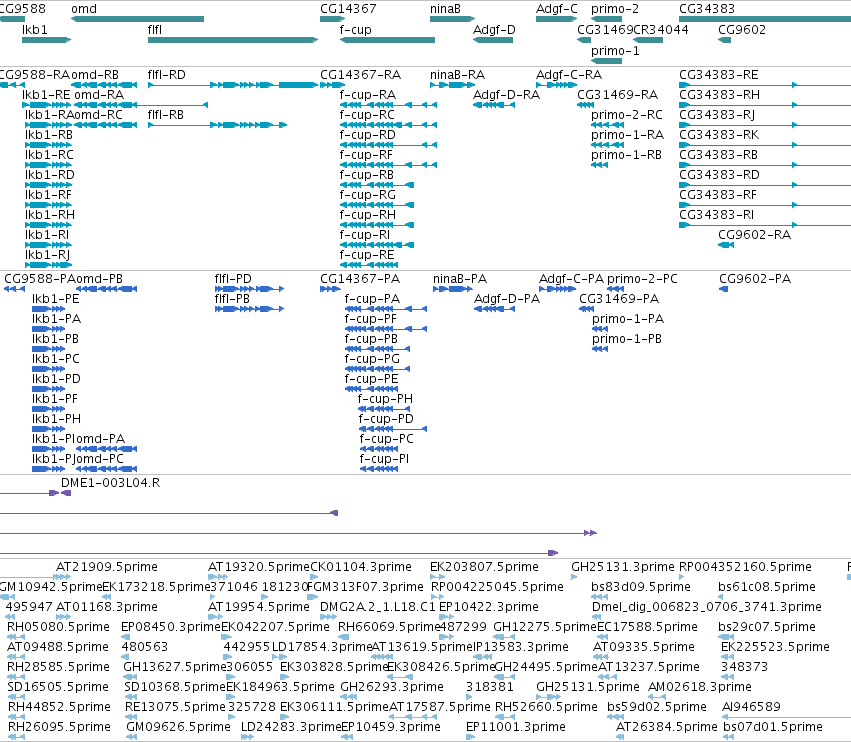The height and width of the screenshot is (742, 851).
Task: Click the lkb1 gene label
Action: click(35, 29)
